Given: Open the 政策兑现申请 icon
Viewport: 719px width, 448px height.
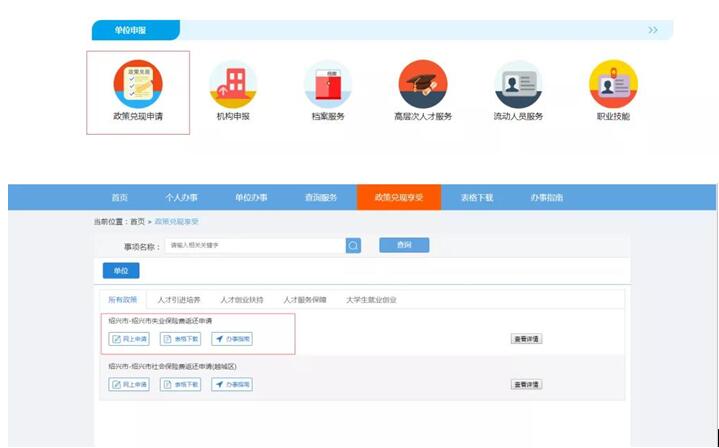Looking at the screenshot, I should (138, 84).
